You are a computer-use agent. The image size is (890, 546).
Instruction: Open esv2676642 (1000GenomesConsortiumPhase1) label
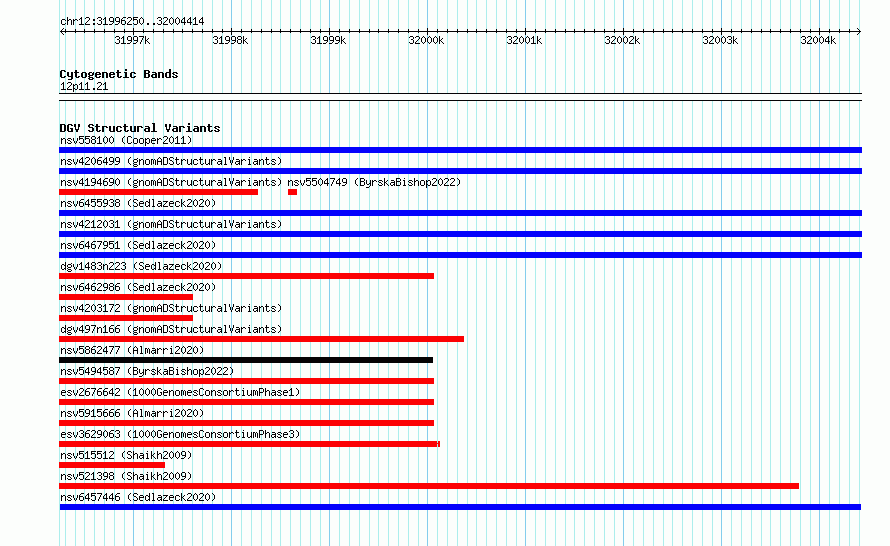180,392
